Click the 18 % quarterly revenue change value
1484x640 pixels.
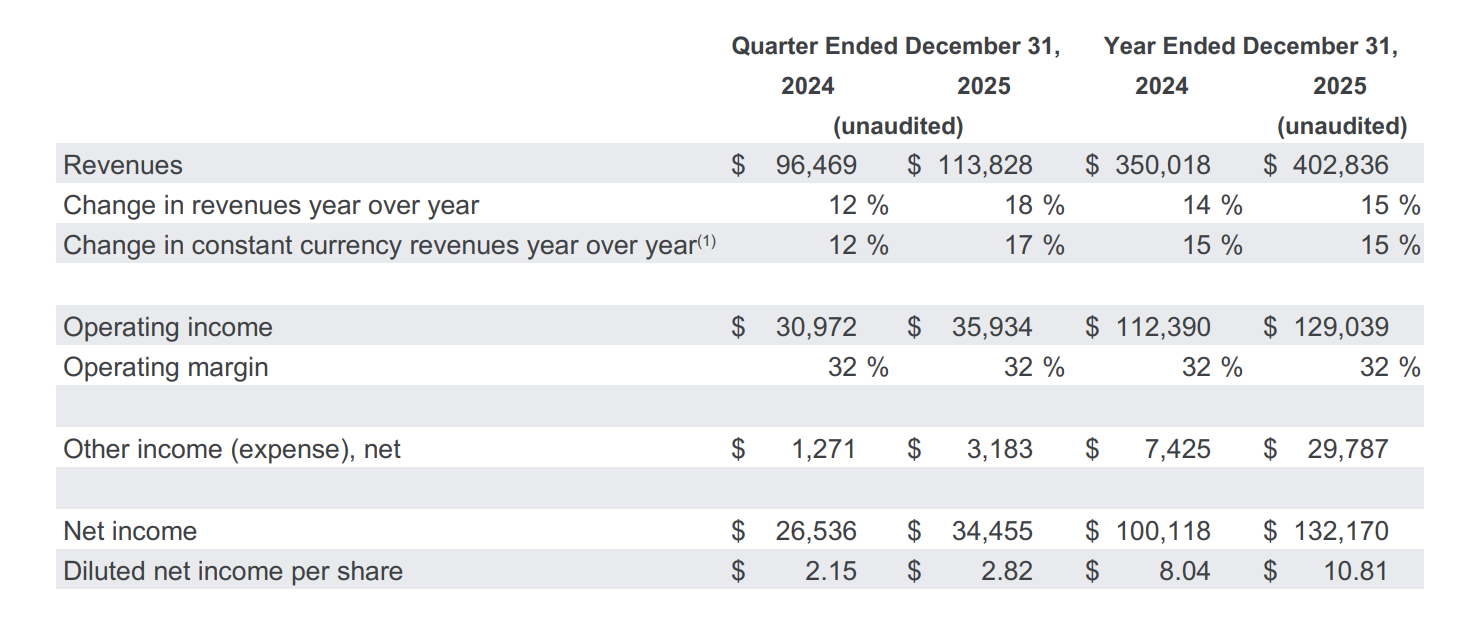pyautogui.click(x=1034, y=205)
